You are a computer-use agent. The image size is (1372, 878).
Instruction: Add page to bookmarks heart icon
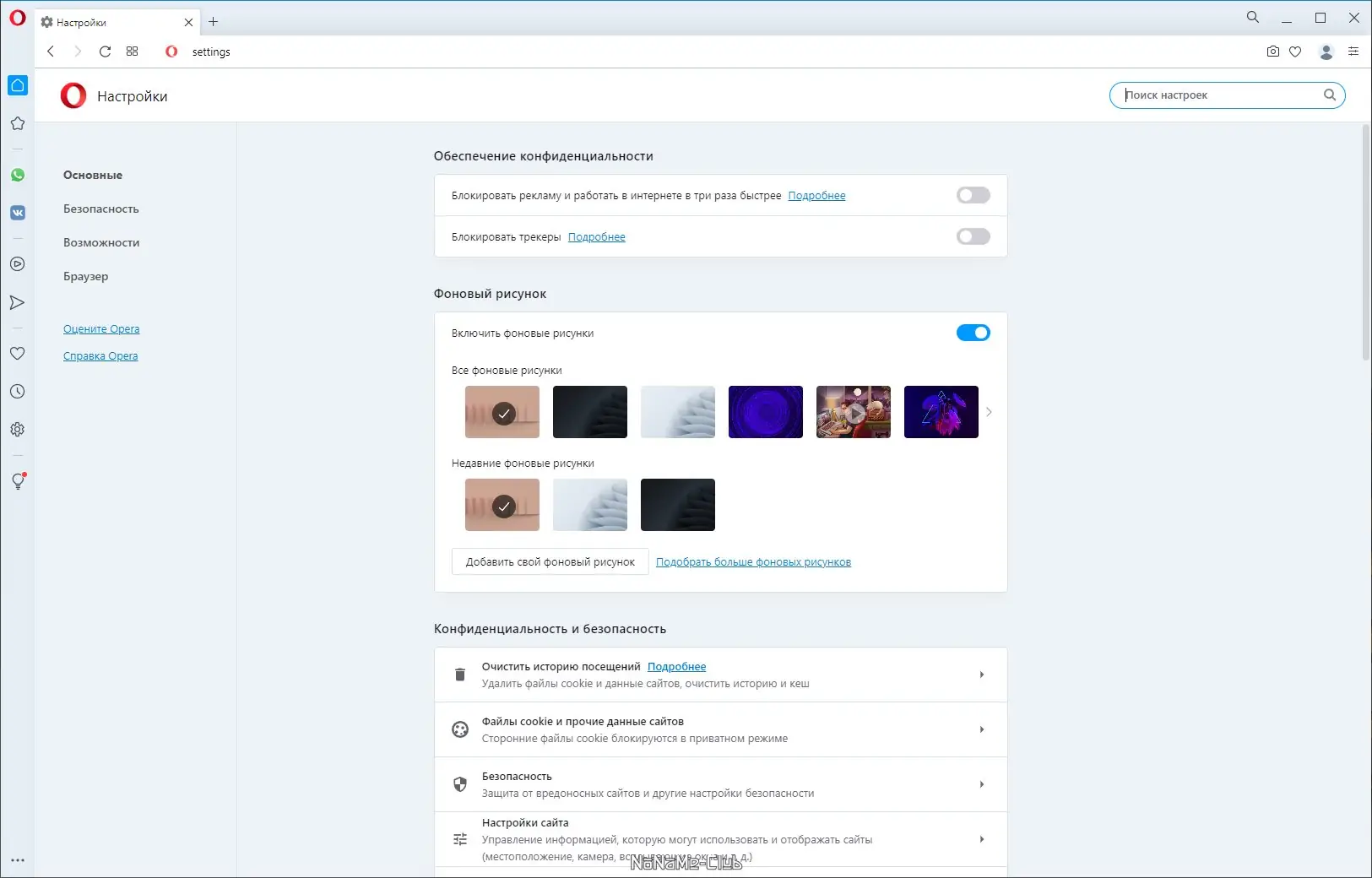pos(1295,51)
